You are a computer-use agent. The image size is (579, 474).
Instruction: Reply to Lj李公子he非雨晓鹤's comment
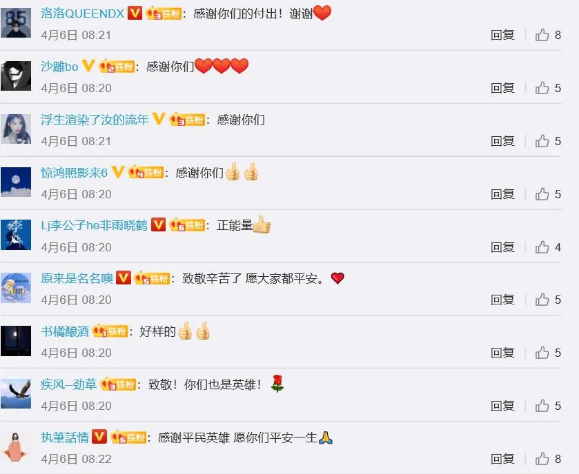tap(502, 247)
